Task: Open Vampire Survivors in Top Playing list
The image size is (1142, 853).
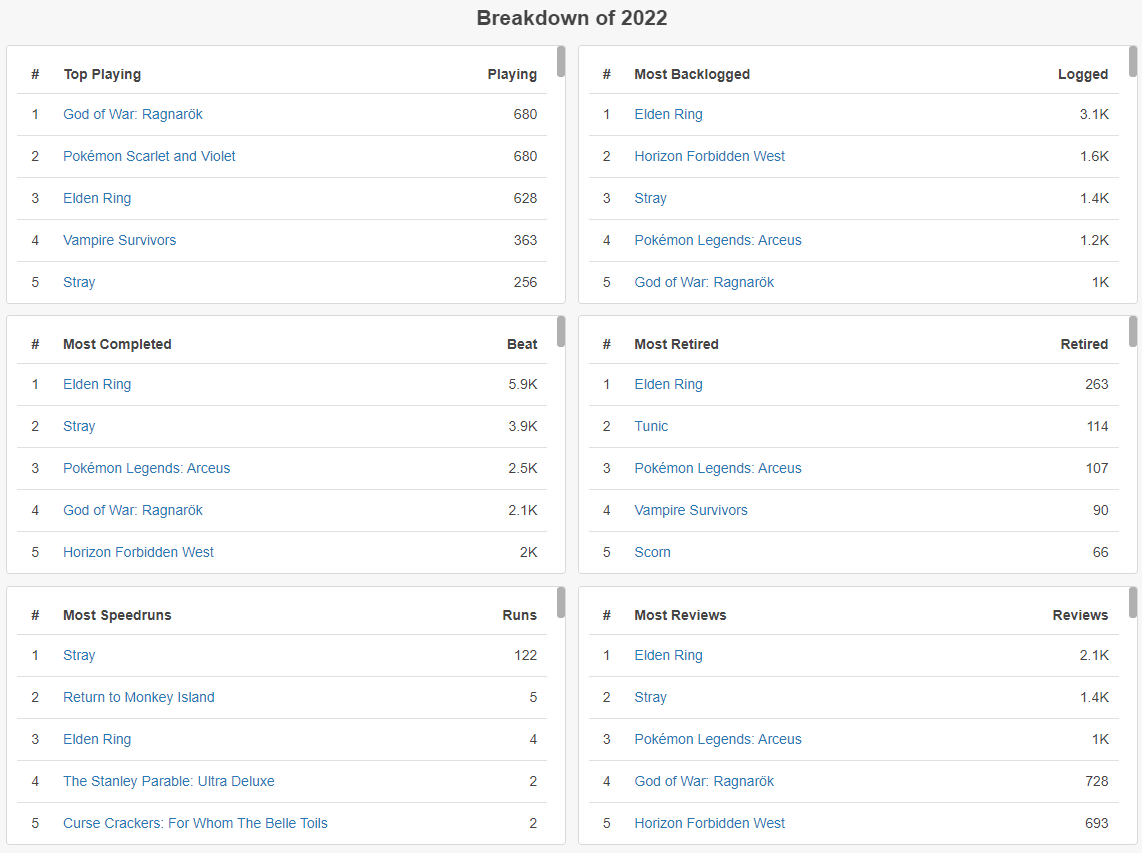Action: click(x=119, y=240)
